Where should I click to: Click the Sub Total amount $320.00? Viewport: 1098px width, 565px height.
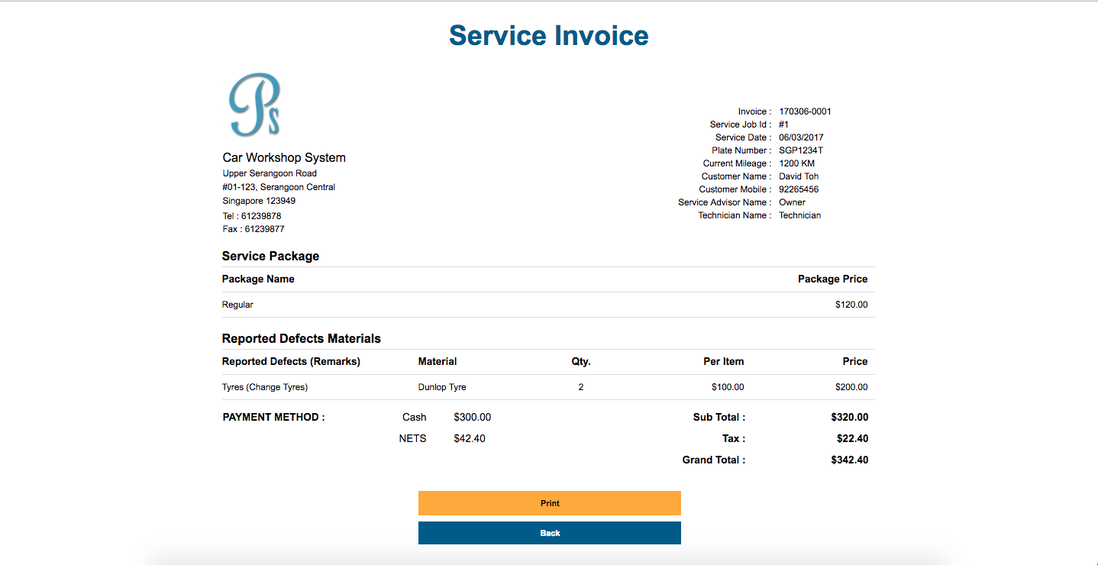(x=849, y=417)
